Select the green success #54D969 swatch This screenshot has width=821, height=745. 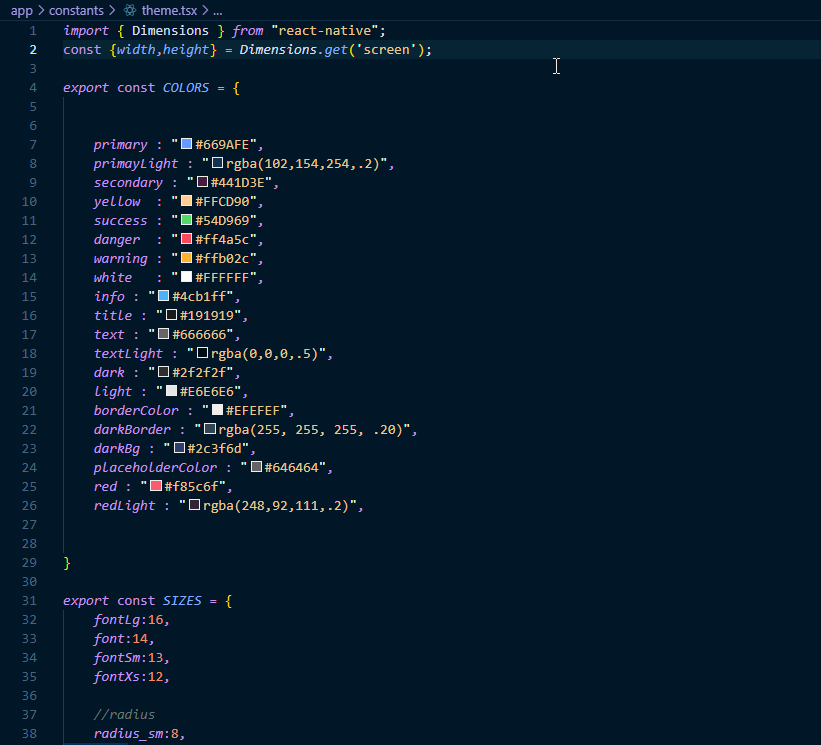point(186,221)
